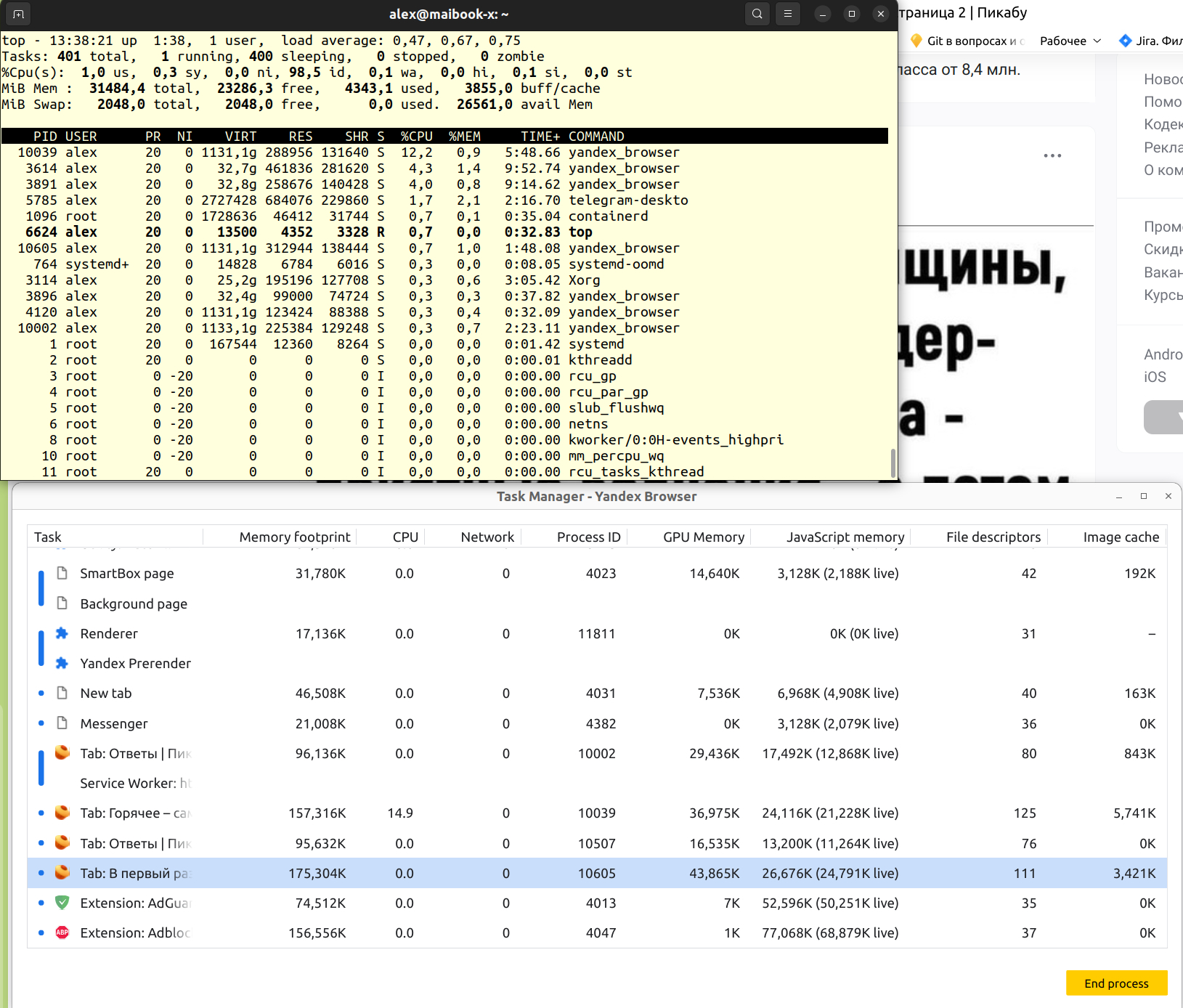Open a new terminal tab with the tab icon
Screen dimensions: 1183x1008
tap(18, 14)
